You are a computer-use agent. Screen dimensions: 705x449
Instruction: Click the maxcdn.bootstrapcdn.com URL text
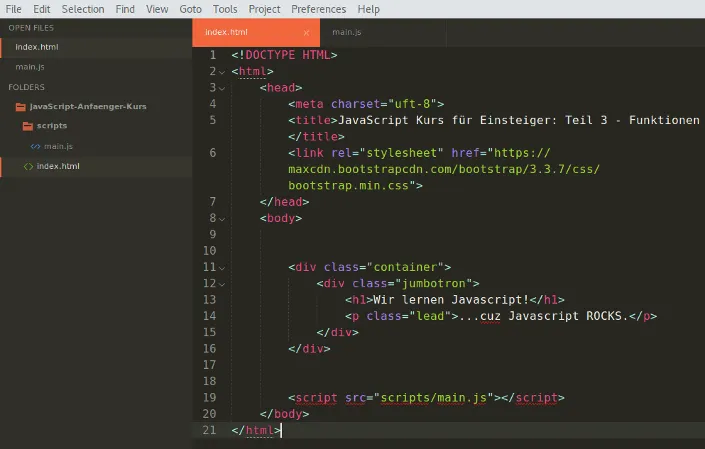tap(444, 169)
